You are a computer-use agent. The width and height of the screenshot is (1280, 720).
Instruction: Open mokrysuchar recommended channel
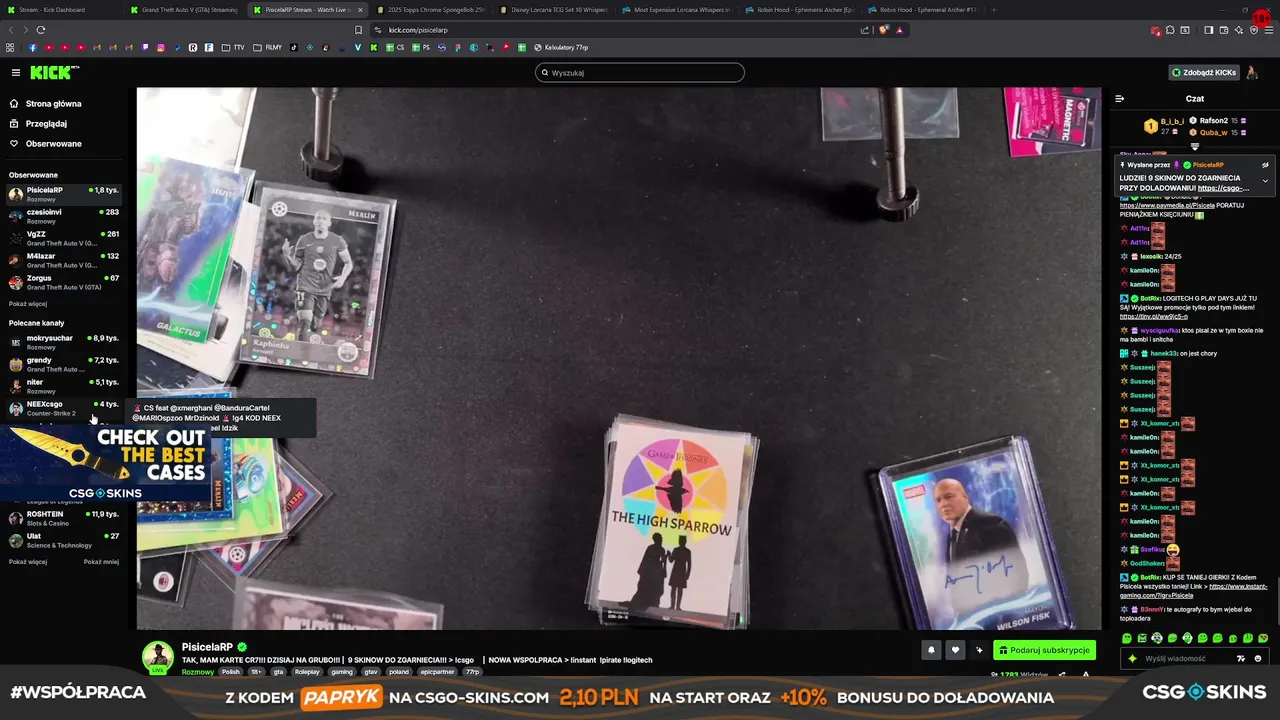click(x=64, y=342)
